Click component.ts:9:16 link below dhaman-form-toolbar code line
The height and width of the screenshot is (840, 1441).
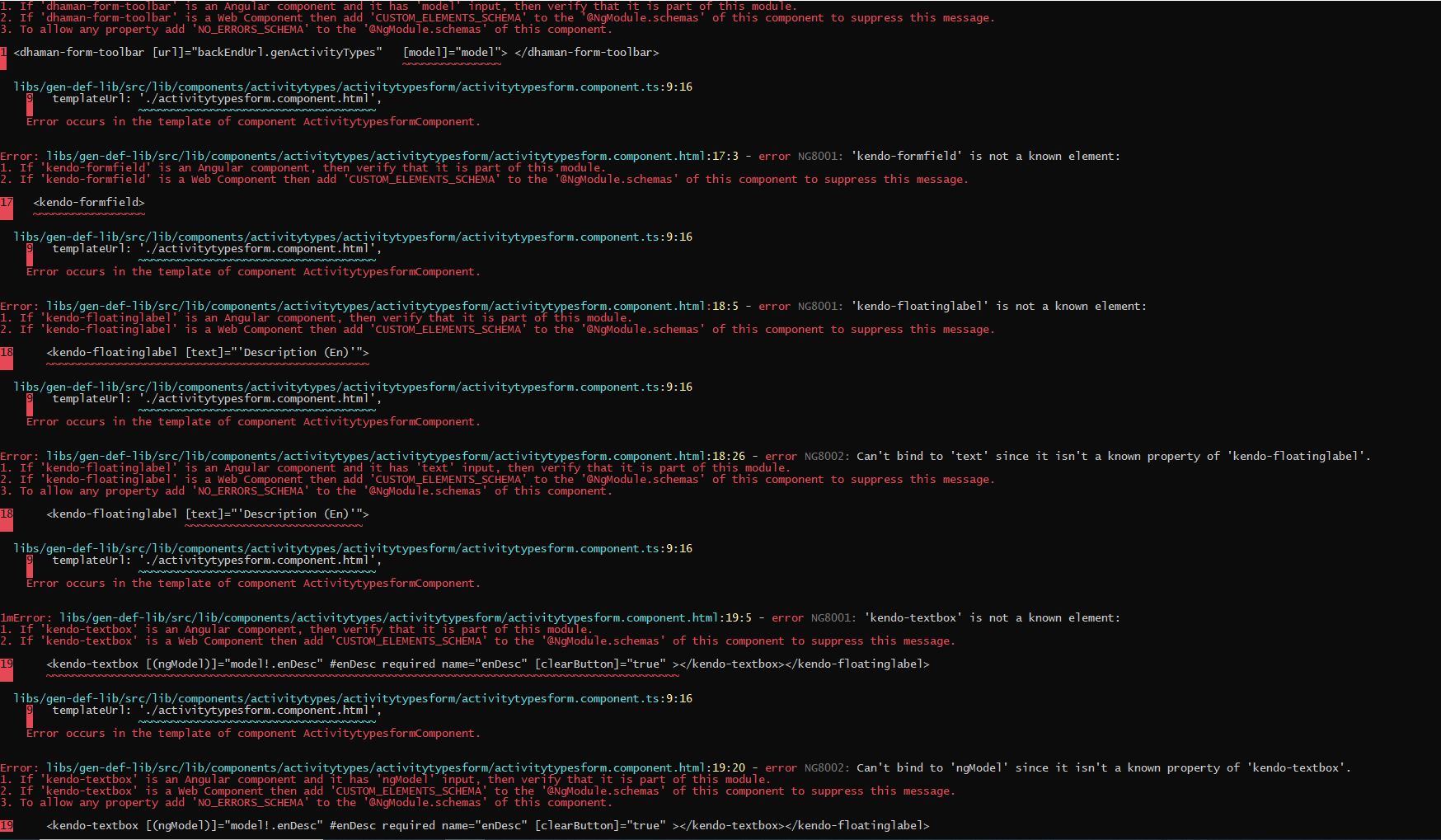pyautogui.click(x=352, y=87)
